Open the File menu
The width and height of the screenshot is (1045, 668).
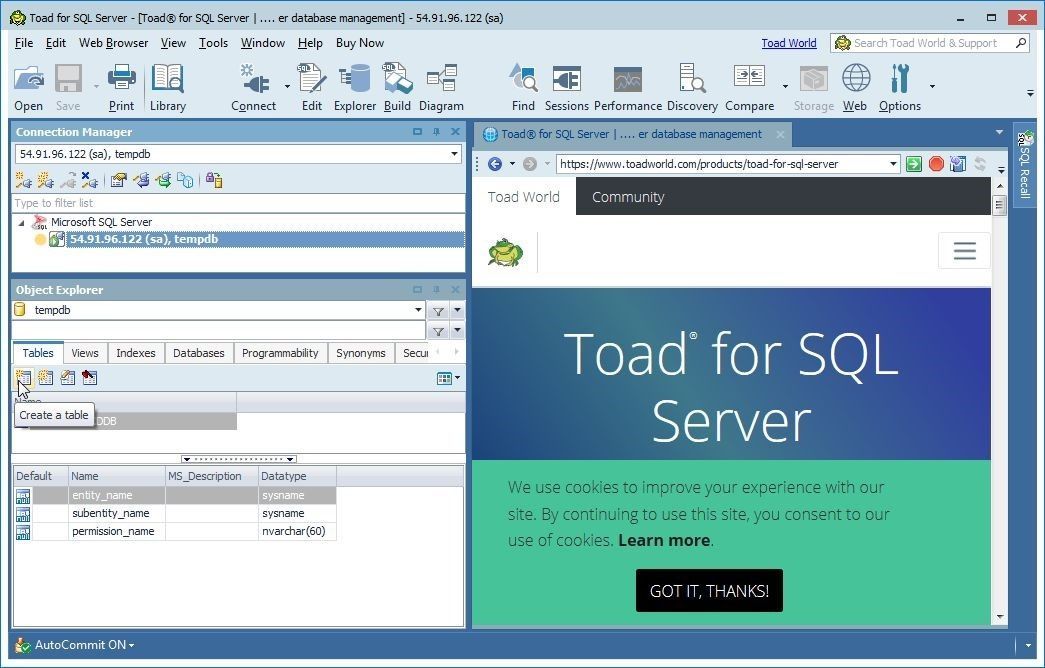coord(23,43)
